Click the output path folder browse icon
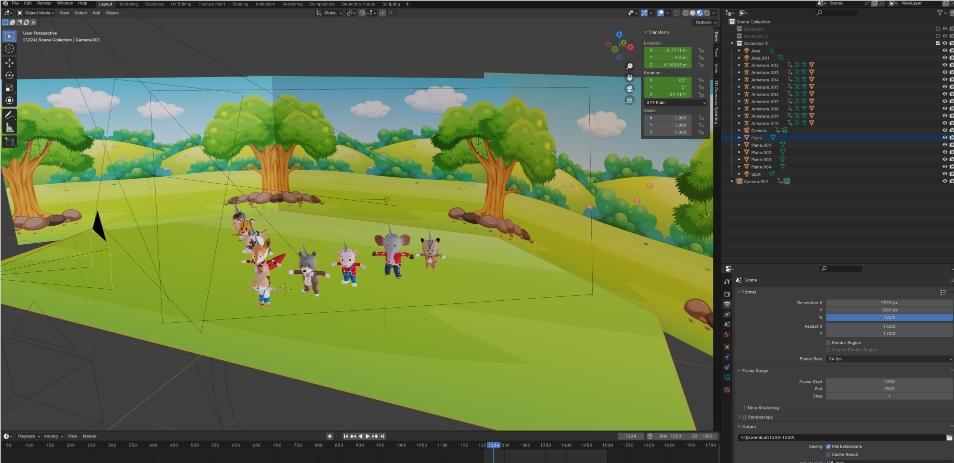954x463 pixels. tap(949, 437)
